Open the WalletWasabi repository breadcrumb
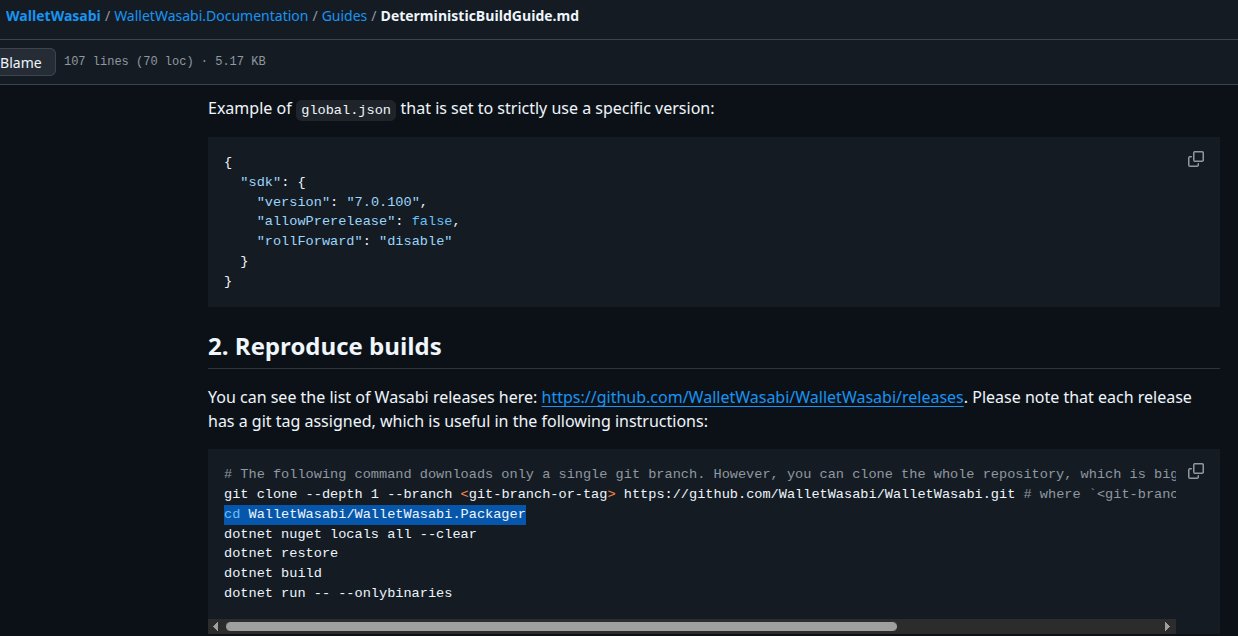Image resolution: width=1238 pixels, height=636 pixels. (x=53, y=16)
